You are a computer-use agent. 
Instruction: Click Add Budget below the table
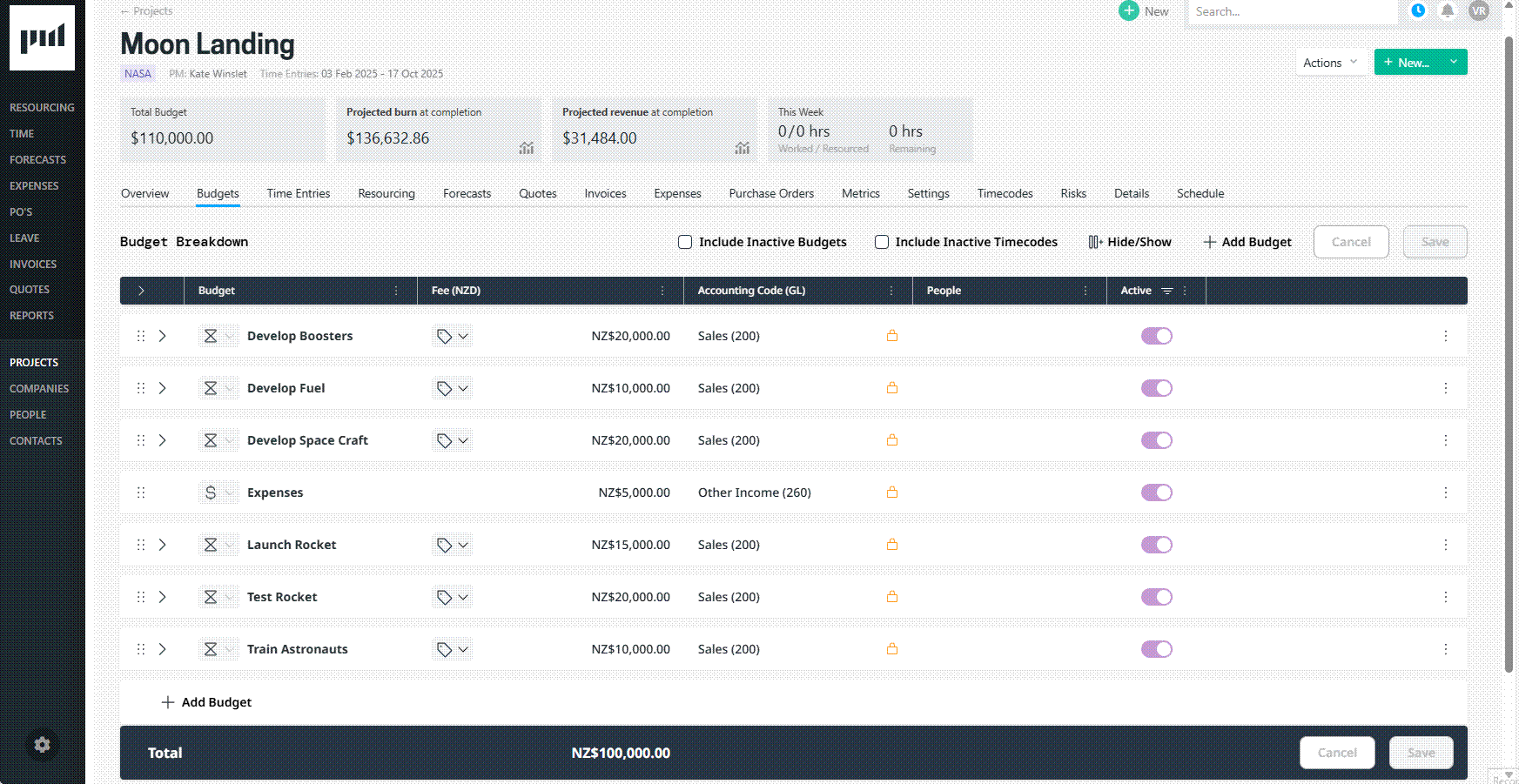pos(207,702)
